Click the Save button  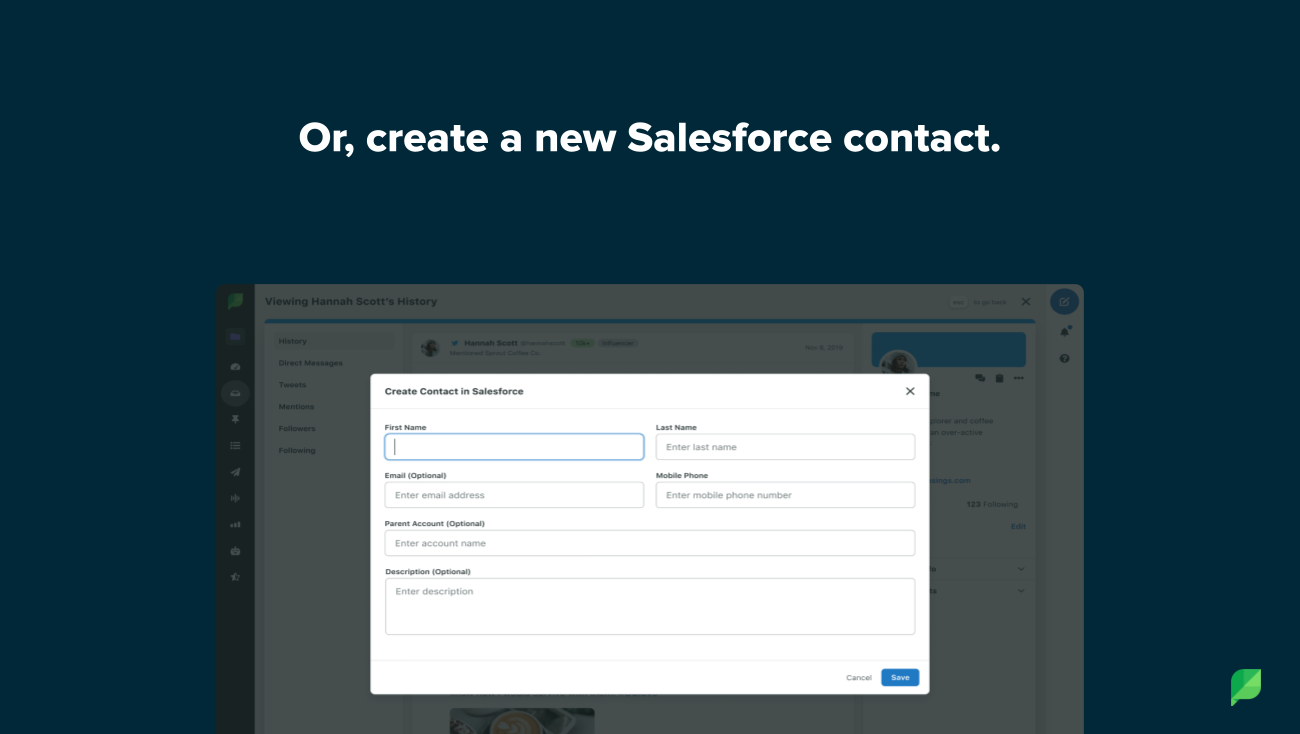[899, 677]
